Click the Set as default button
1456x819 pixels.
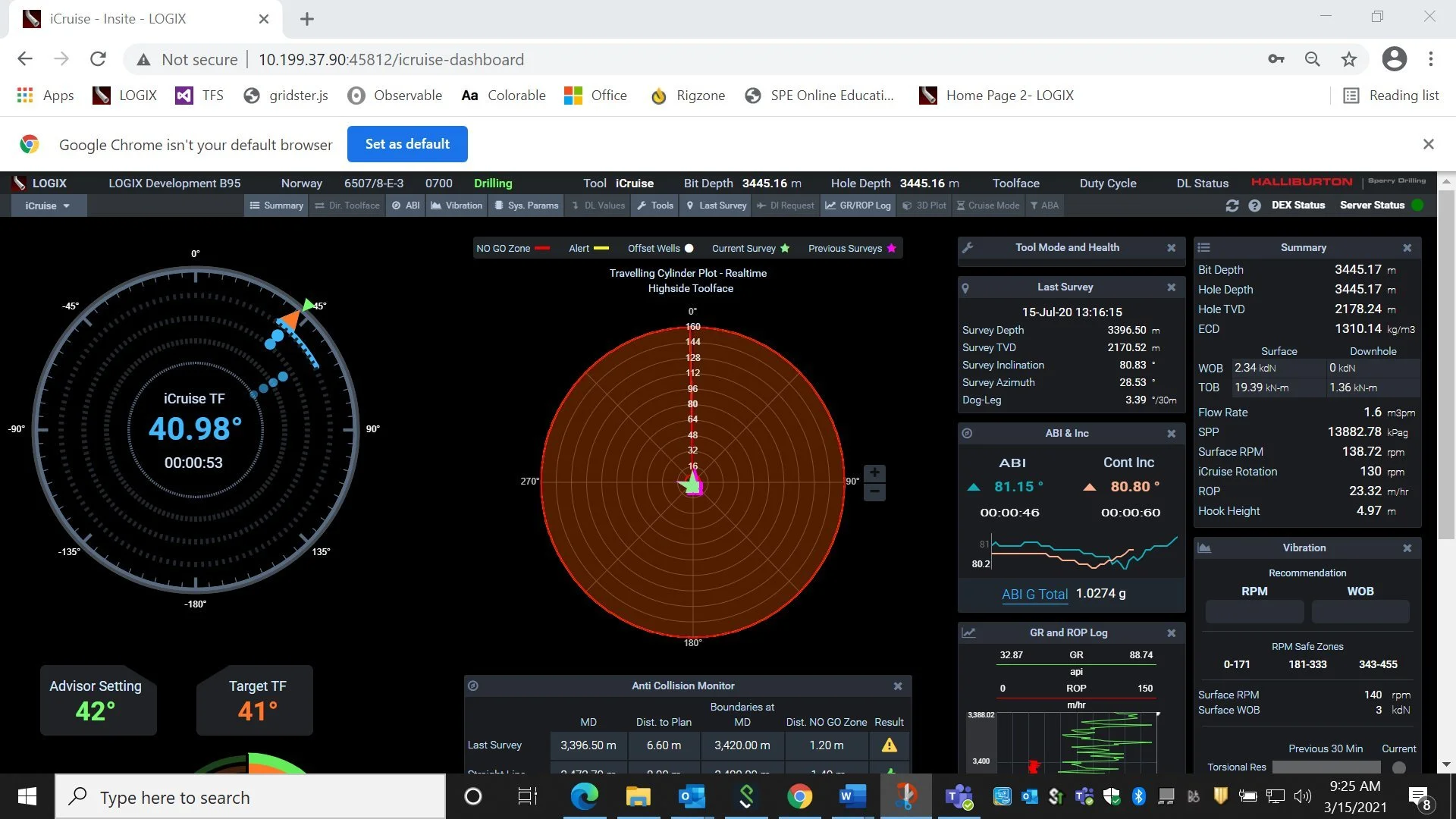[407, 144]
